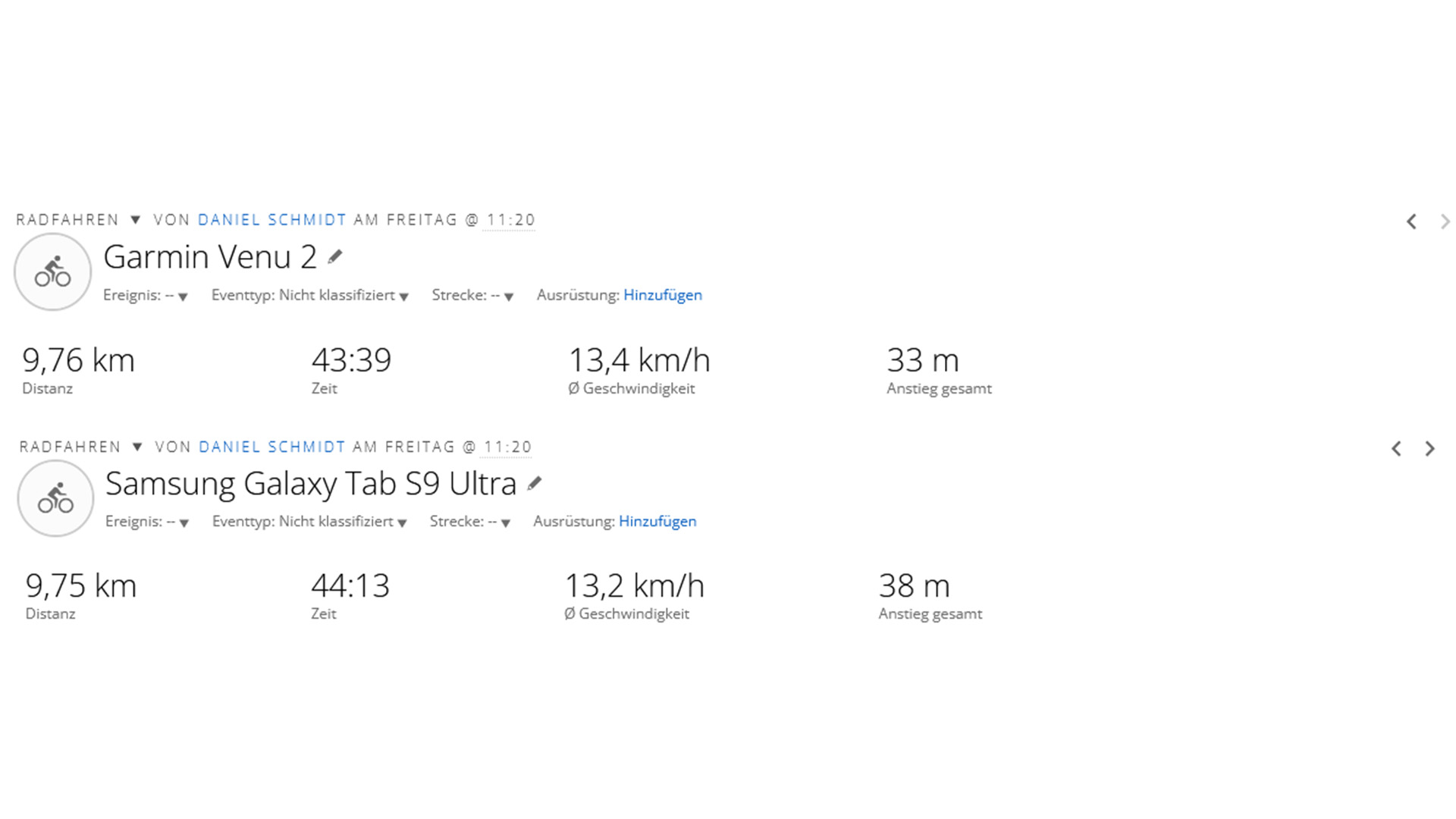Expand the Strecke dropdown under Samsung Galaxy Tab S9 Ultra

pos(470,522)
